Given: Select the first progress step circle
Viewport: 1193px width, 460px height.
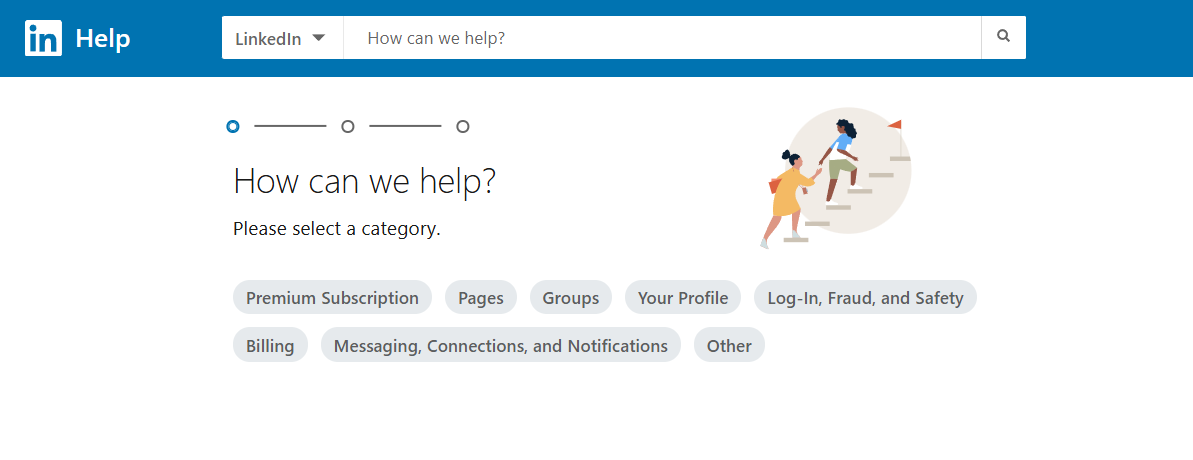Looking at the screenshot, I should coord(233,126).
